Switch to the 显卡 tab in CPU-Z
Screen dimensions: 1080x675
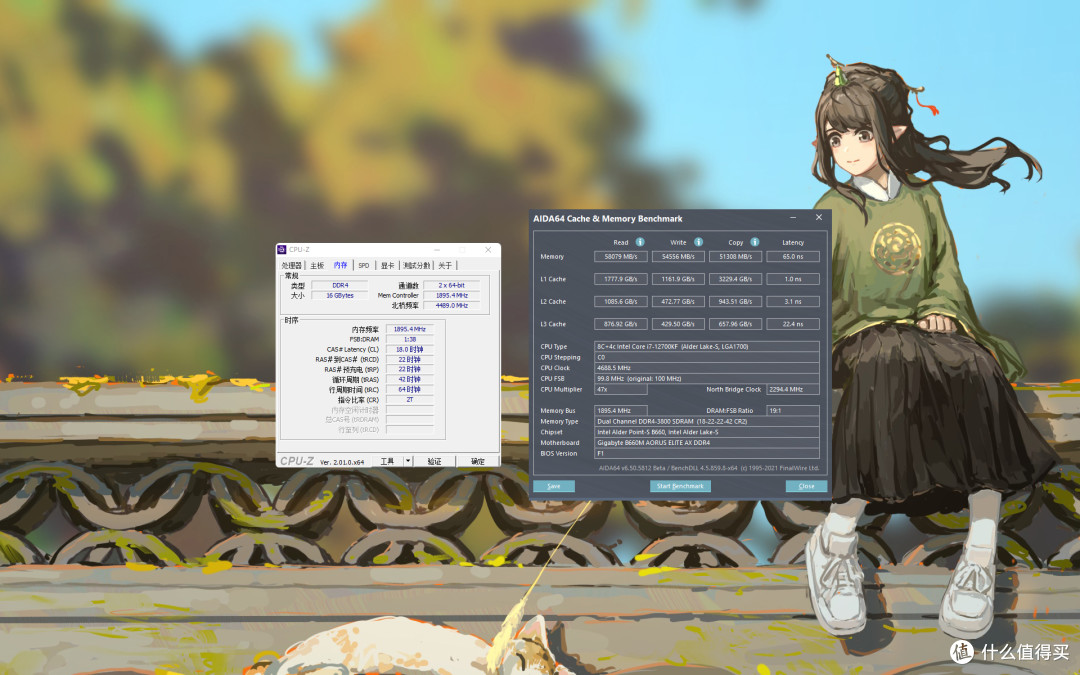pyautogui.click(x=388, y=265)
